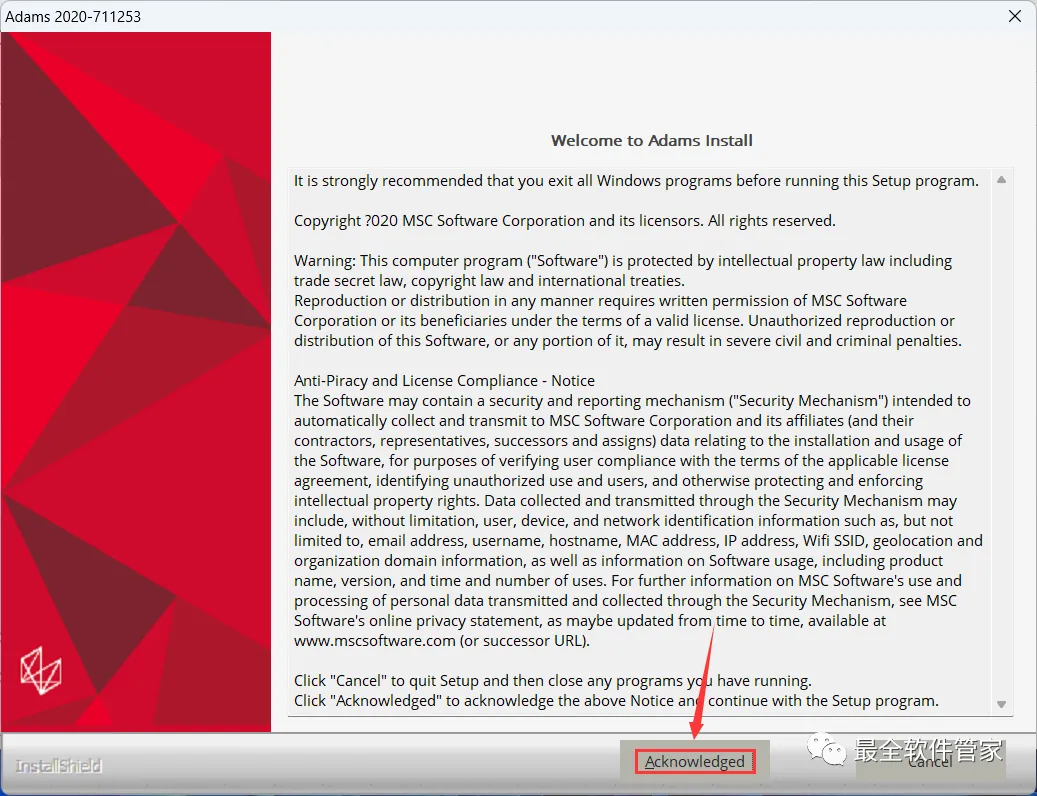Click the 'Copyright ?2020 MSC Software Corporation' line
Viewport: 1037px width, 796px height.
click(565, 221)
